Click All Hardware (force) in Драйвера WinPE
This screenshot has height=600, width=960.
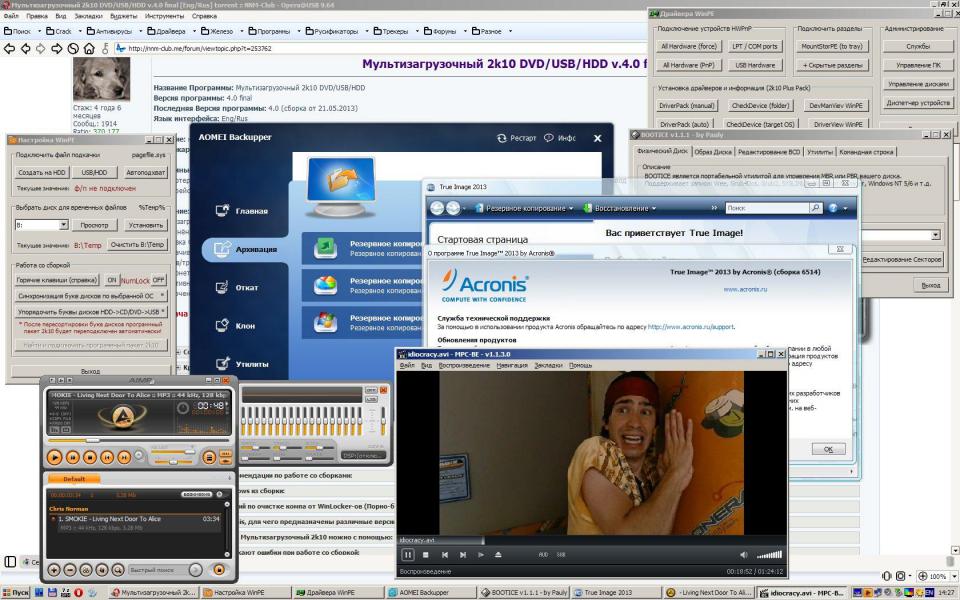point(689,47)
